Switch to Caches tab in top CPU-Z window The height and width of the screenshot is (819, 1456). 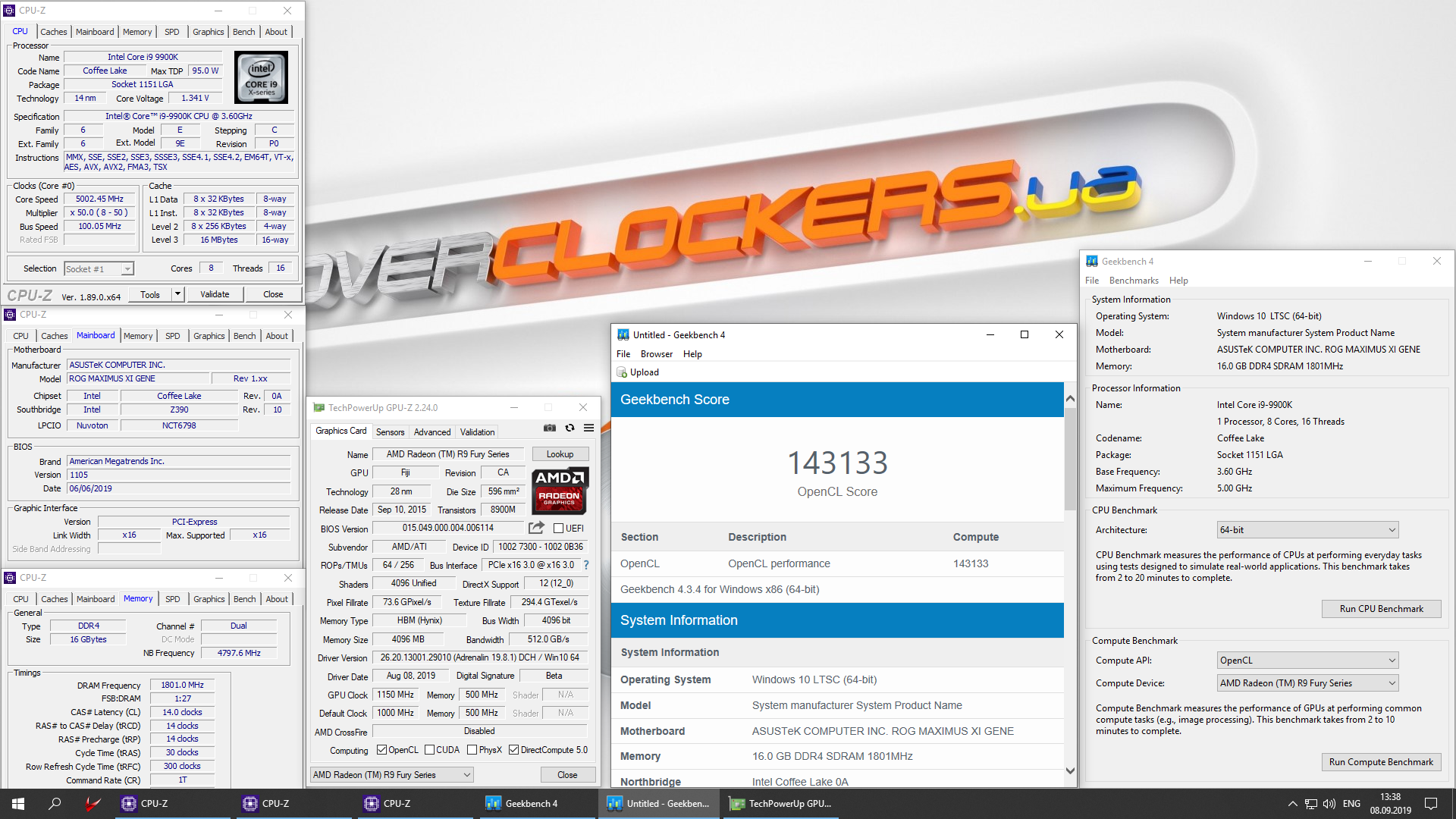click(54, 32)
